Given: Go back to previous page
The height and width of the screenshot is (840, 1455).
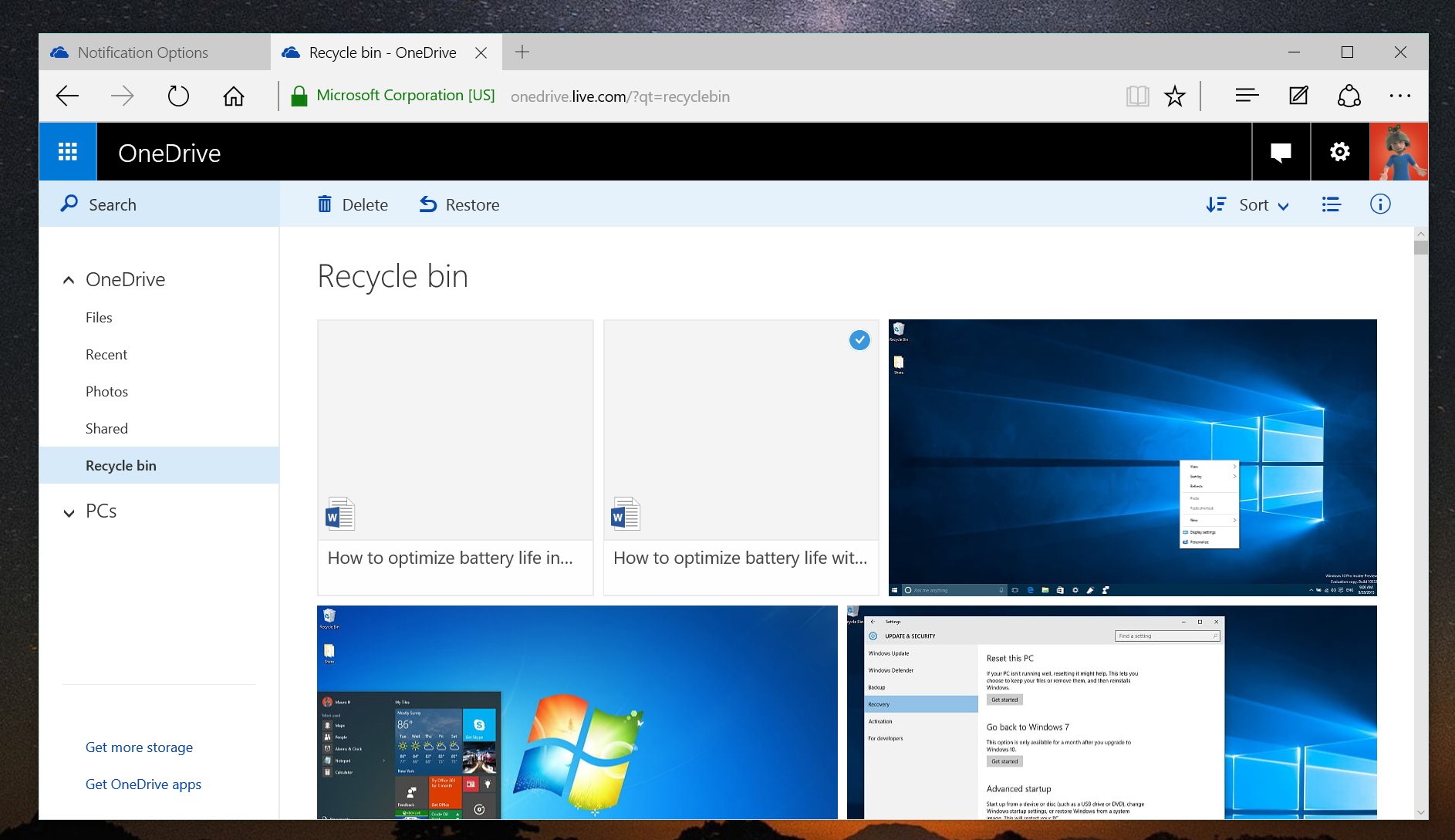Looking at the screenshot, I should pyautogui.click(x=68, y=96).
